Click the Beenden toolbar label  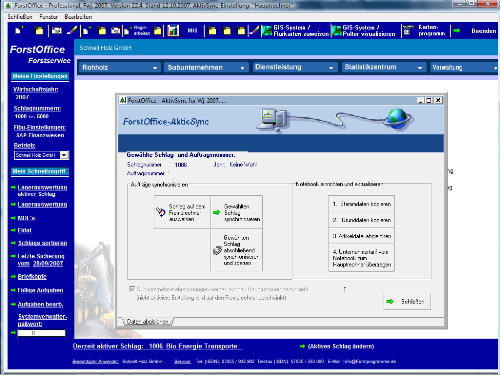click(484, 31)
